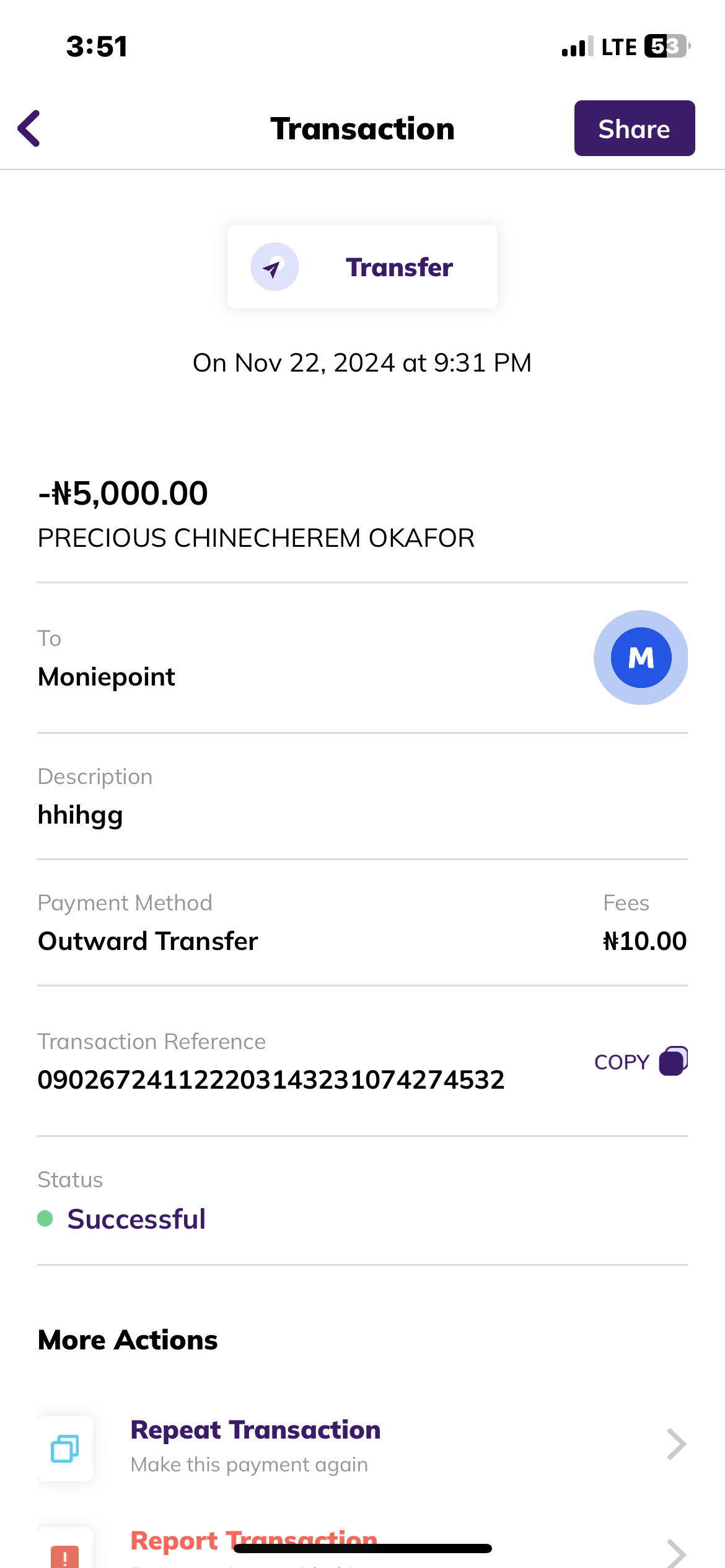The image size is (725, 1568).
Task: Tap the Repeat Transaction duplicate icon
Action: 65,1448
